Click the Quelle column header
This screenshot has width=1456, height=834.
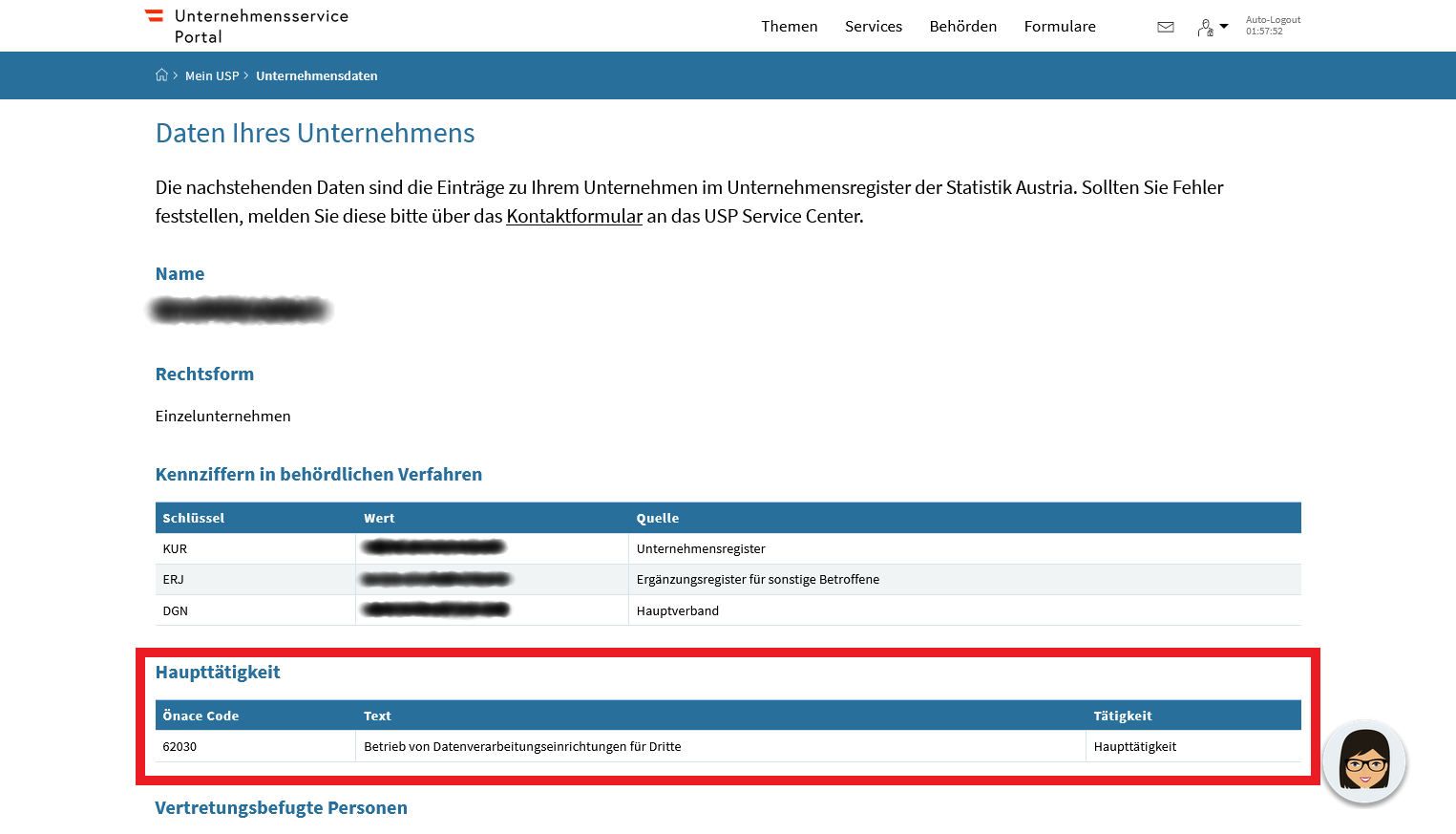(658, 518)
